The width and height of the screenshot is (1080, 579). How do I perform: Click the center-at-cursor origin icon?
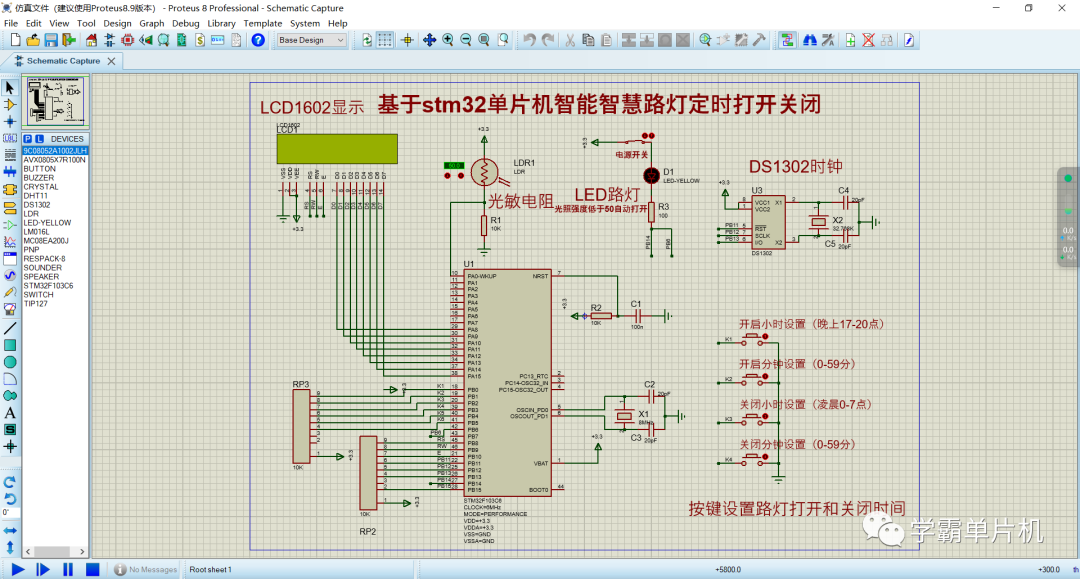tap(407, 40)
